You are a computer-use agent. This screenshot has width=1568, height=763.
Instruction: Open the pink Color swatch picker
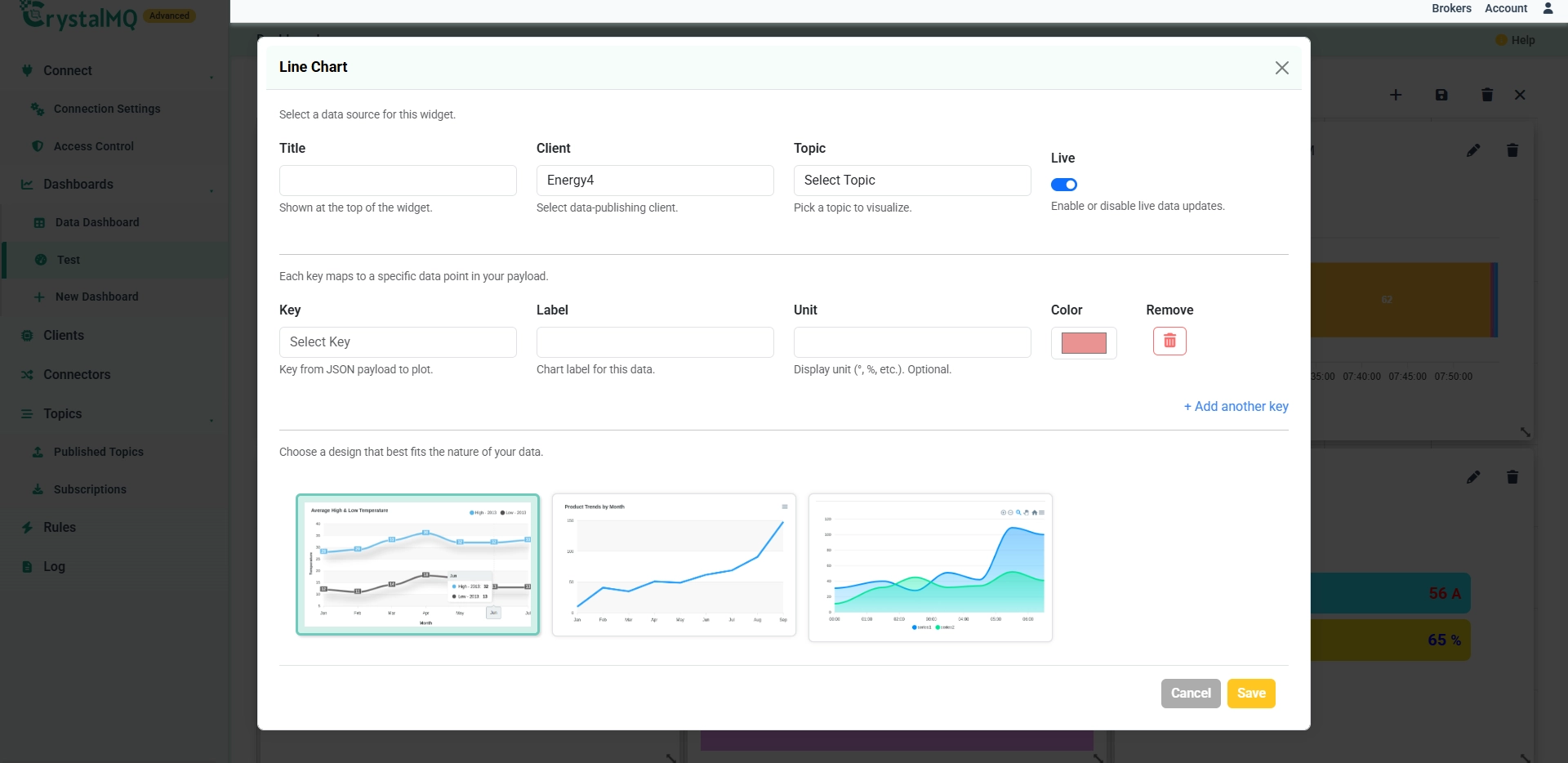(x=1084, y=343)
